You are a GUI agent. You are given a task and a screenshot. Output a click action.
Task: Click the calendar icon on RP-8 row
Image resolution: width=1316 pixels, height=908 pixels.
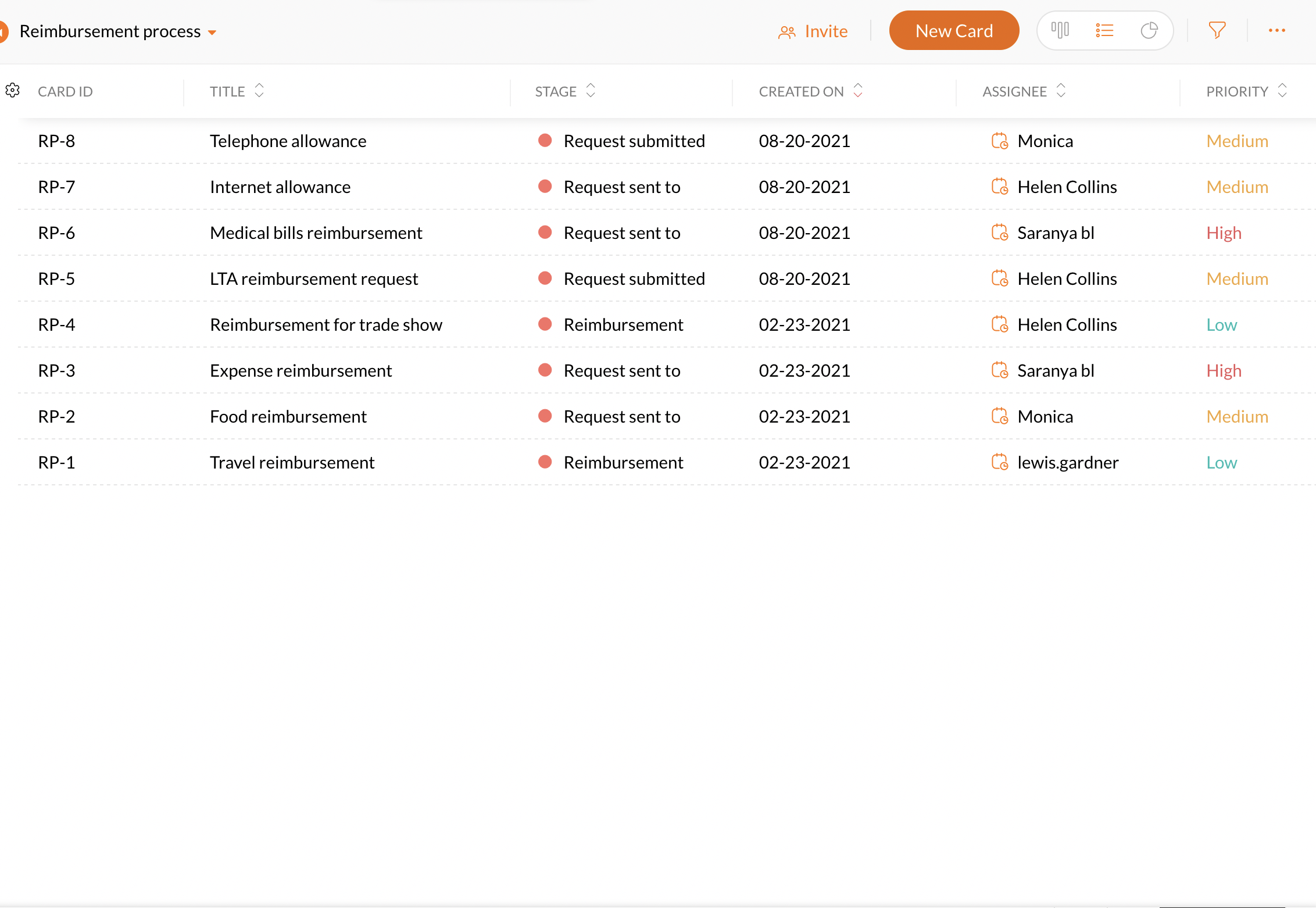coord(999,141)
